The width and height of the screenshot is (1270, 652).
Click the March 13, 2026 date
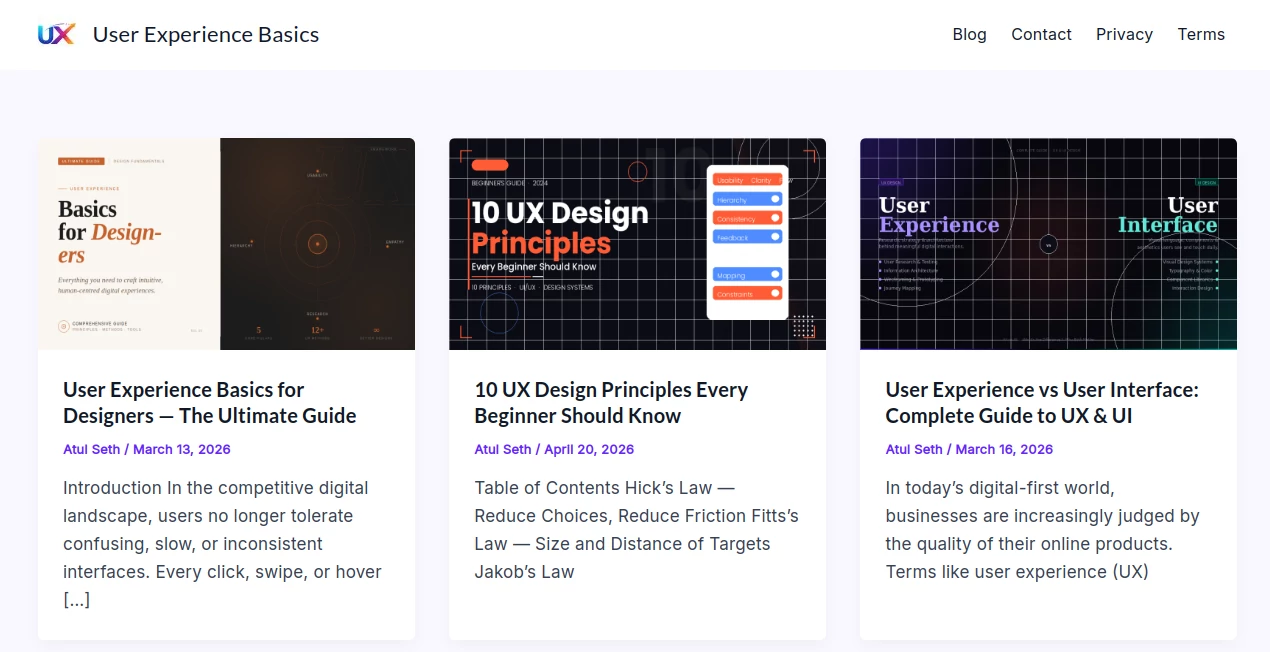point(182,449)
